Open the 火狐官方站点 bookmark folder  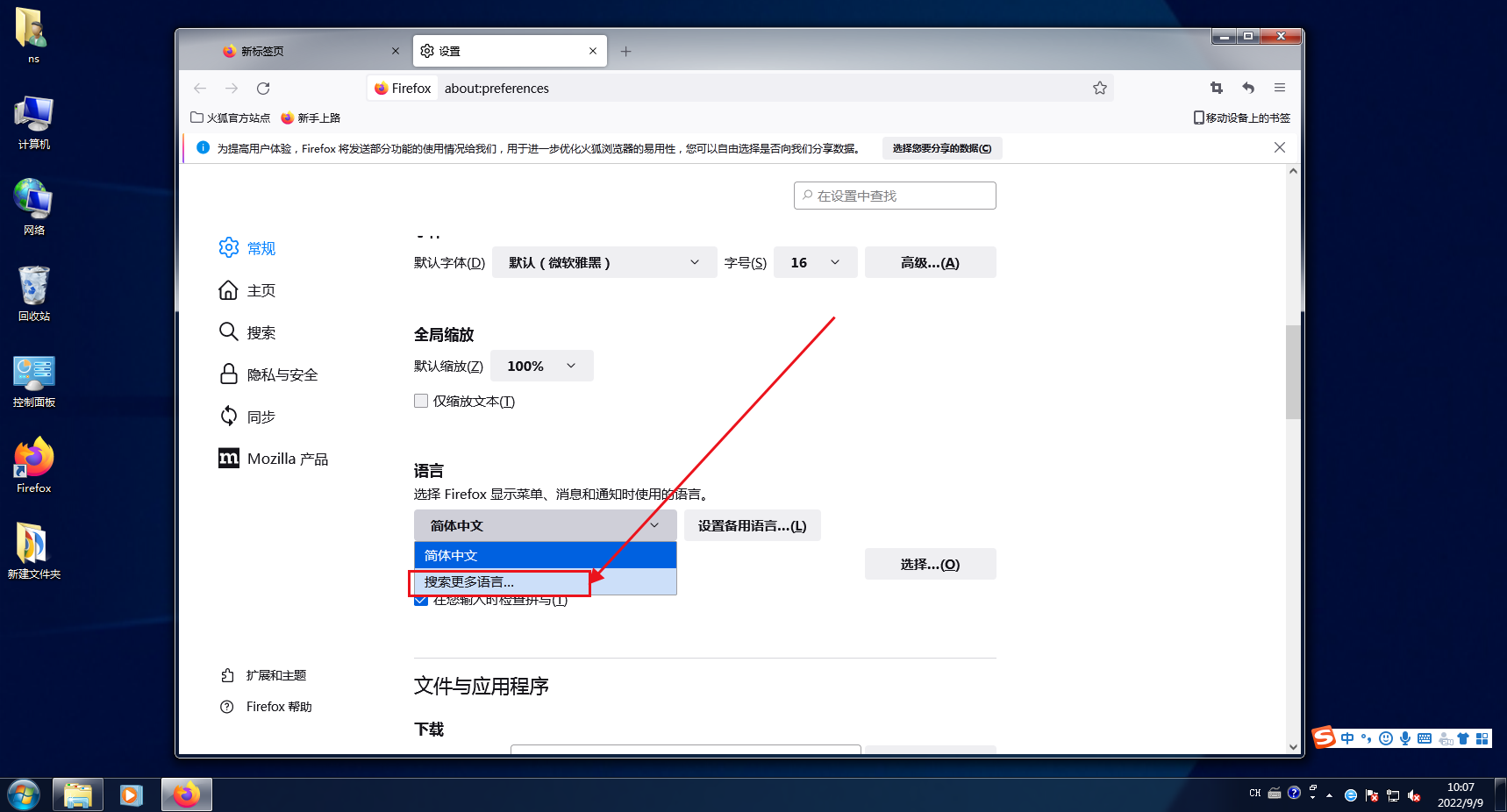tap(230, 118)
